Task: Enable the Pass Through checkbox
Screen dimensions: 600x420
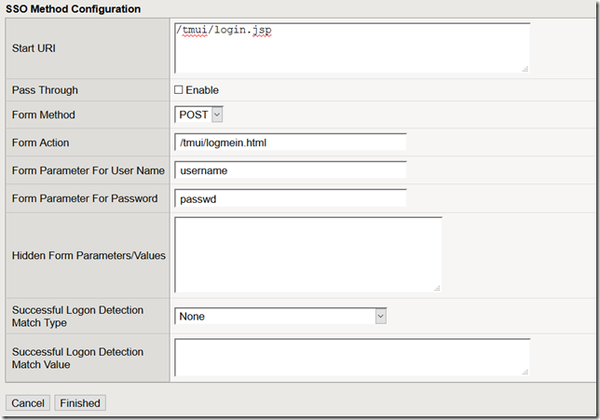Action: (179, 90)
